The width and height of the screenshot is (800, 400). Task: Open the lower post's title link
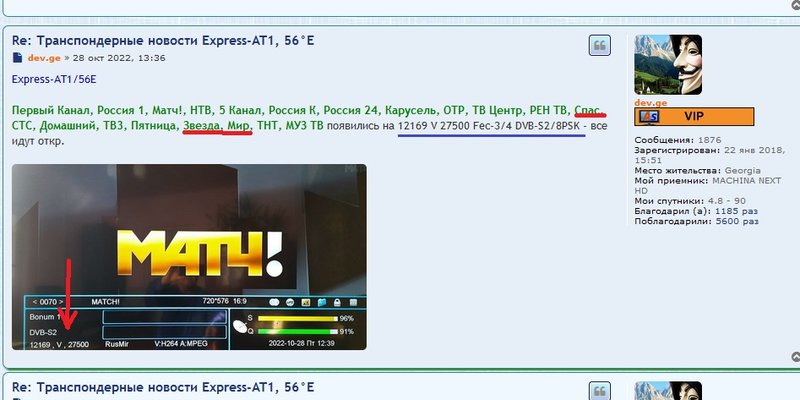point(163,386)
